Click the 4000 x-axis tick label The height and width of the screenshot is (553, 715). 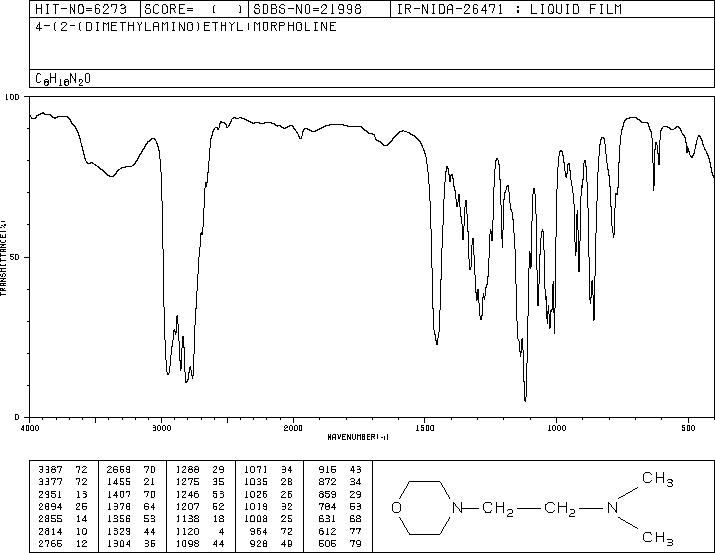30,428
